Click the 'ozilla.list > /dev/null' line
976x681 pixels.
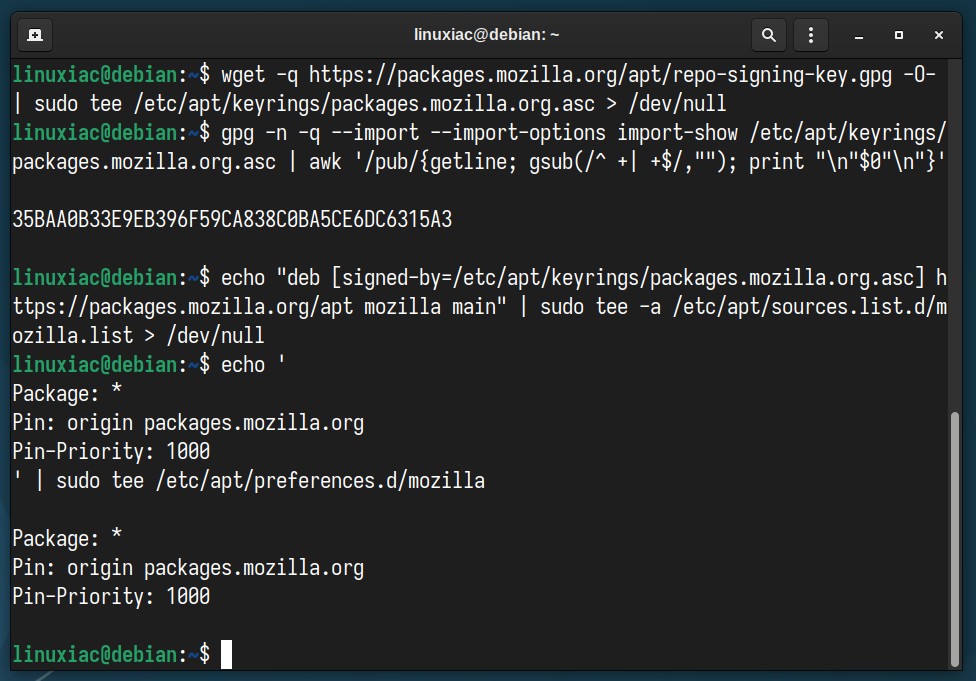click(x=138, y=336)
